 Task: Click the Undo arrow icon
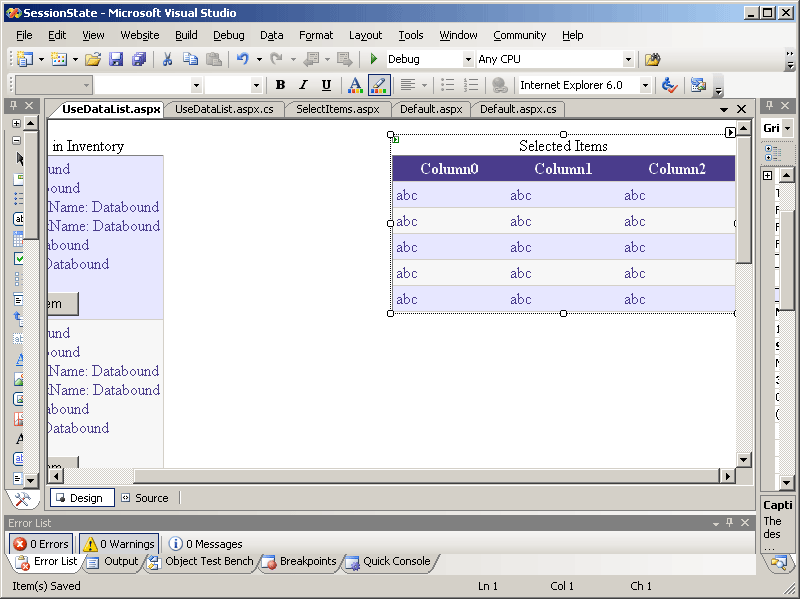242,60
